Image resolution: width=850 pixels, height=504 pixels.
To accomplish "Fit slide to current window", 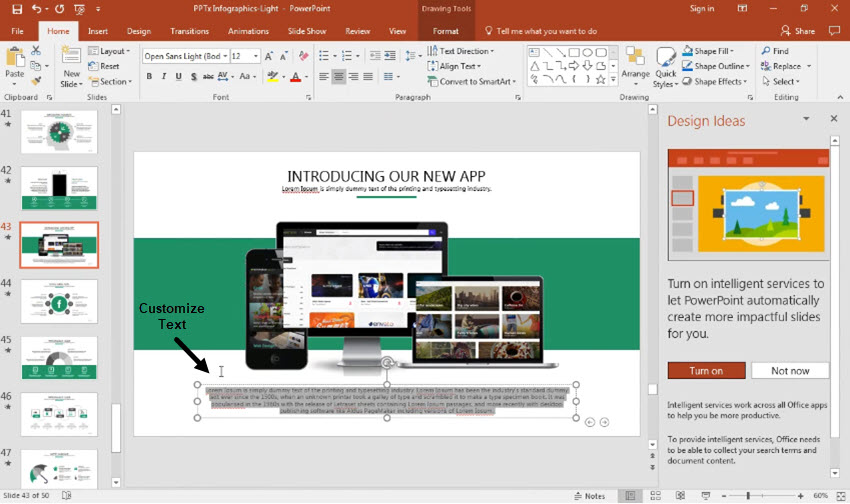I will click(841, 496).
